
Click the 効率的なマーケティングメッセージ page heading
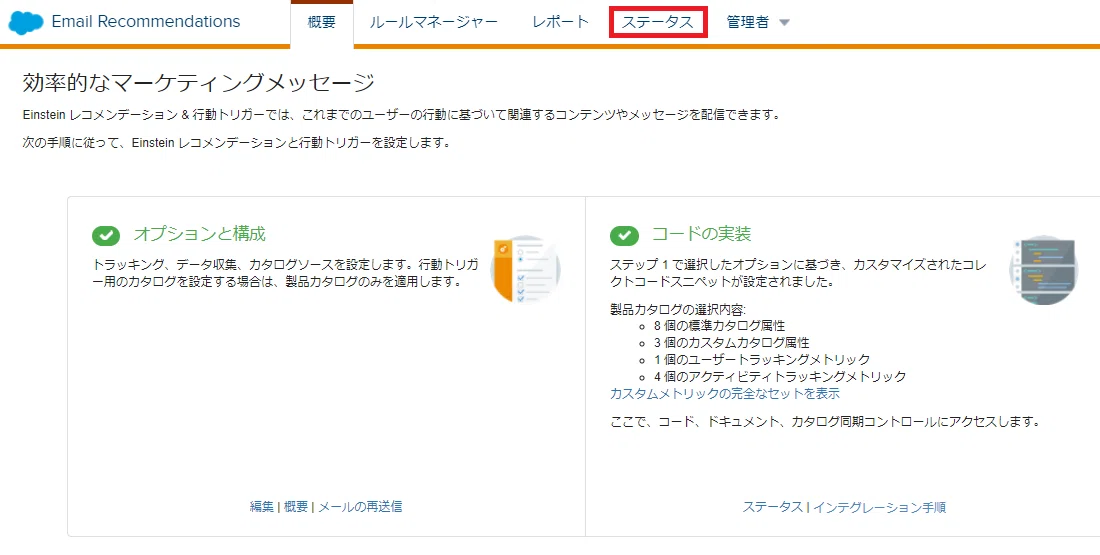pyautogui.click(x=199, y=83)
